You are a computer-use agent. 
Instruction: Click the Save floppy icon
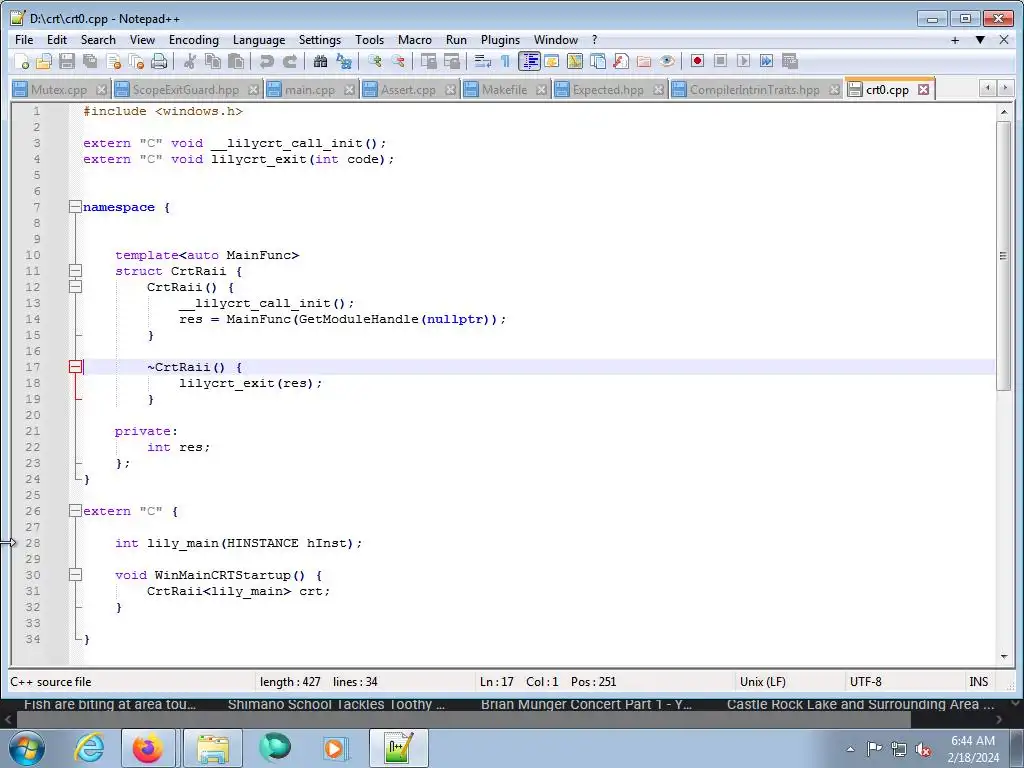(x=67, y=61)
